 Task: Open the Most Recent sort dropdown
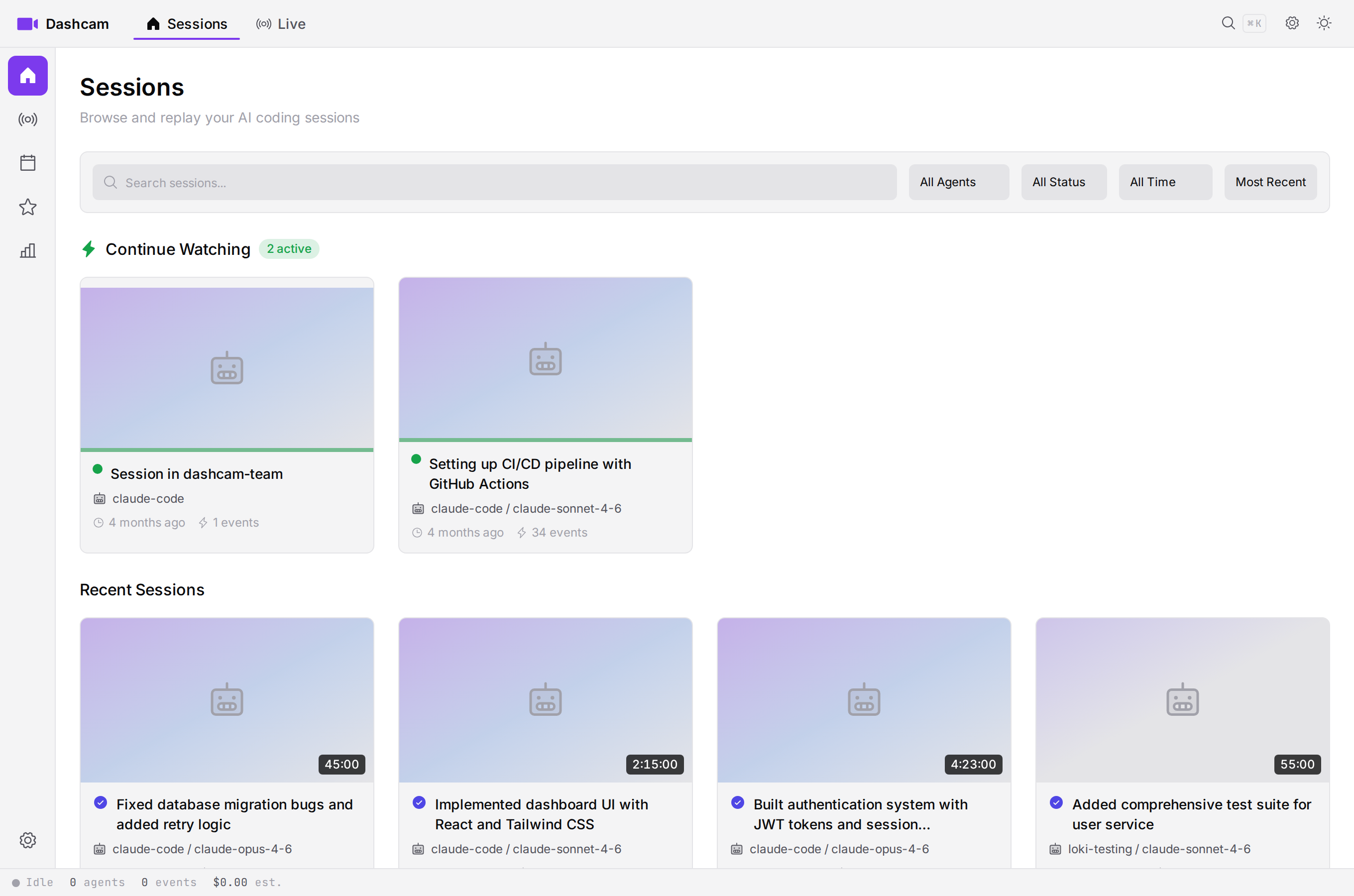(x=1270, y=182)
